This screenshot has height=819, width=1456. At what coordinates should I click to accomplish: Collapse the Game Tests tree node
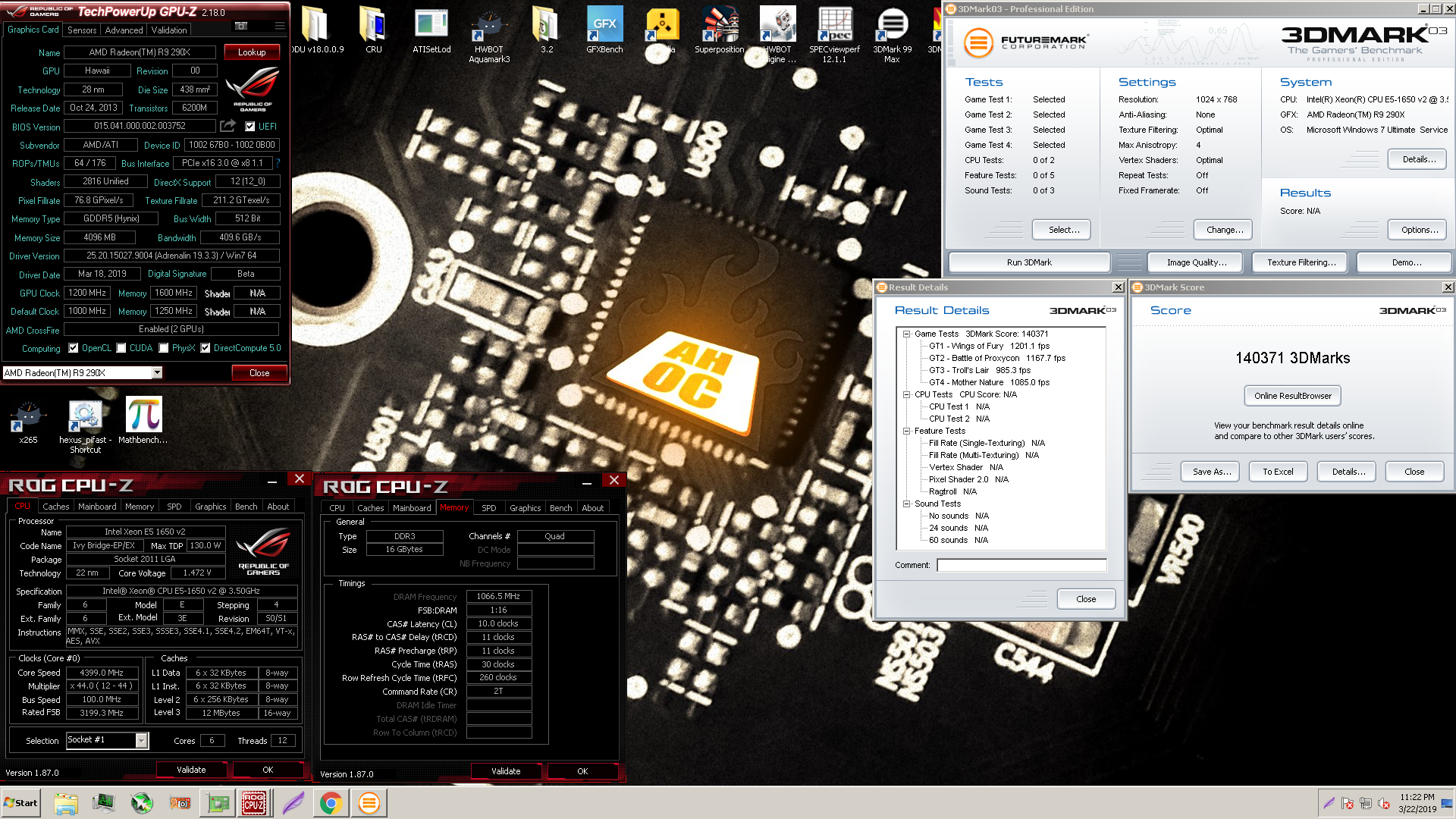coord(906,334)
